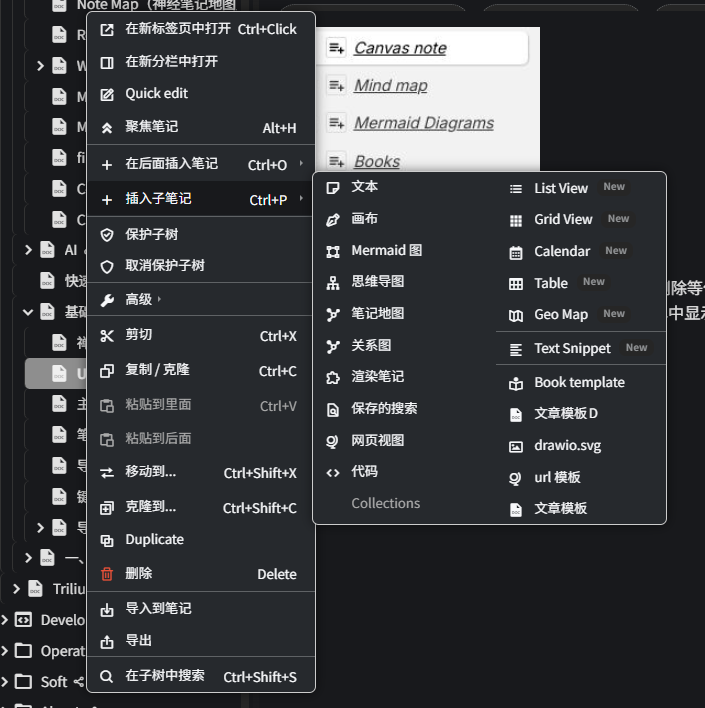Select the Develo tree item
Image resolution: width=705 pixels, height=708 pixels.
coord(62,620)
